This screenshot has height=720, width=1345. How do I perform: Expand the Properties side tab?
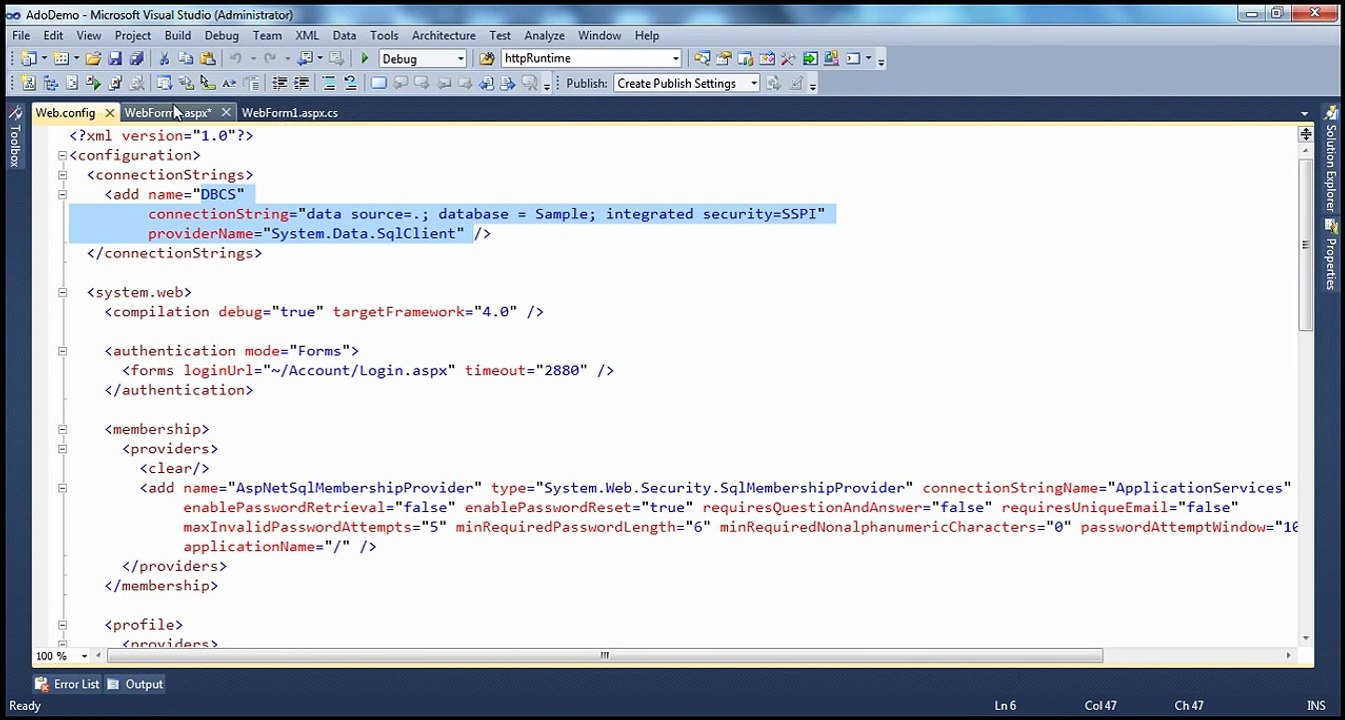pos(1330,255)
